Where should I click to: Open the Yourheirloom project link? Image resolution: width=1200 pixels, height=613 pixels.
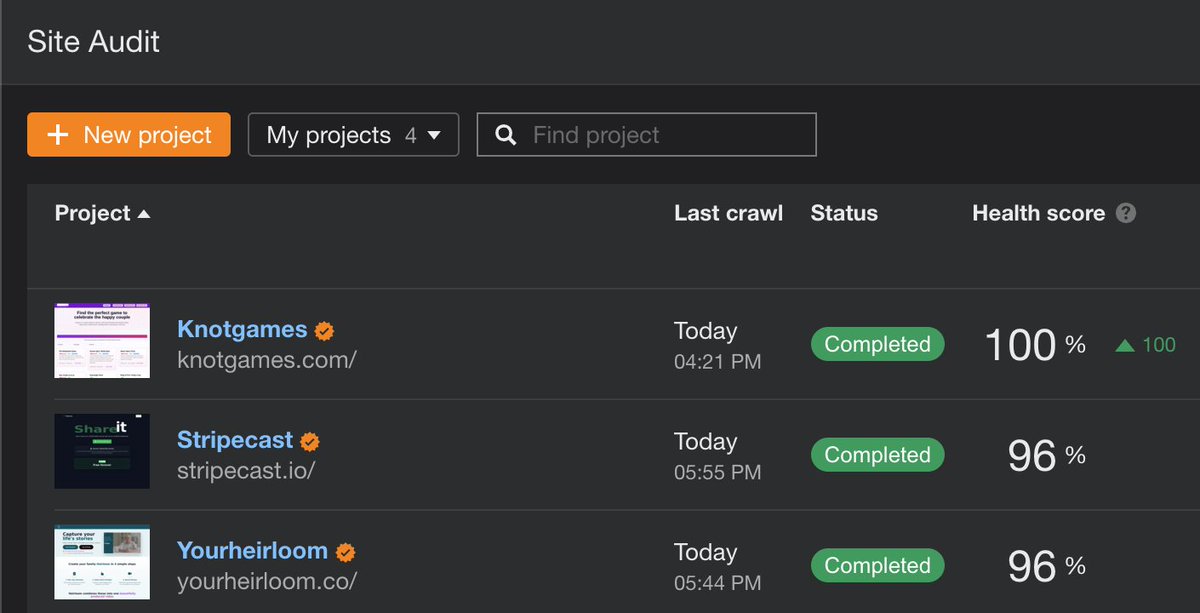(x=252, y=551)
